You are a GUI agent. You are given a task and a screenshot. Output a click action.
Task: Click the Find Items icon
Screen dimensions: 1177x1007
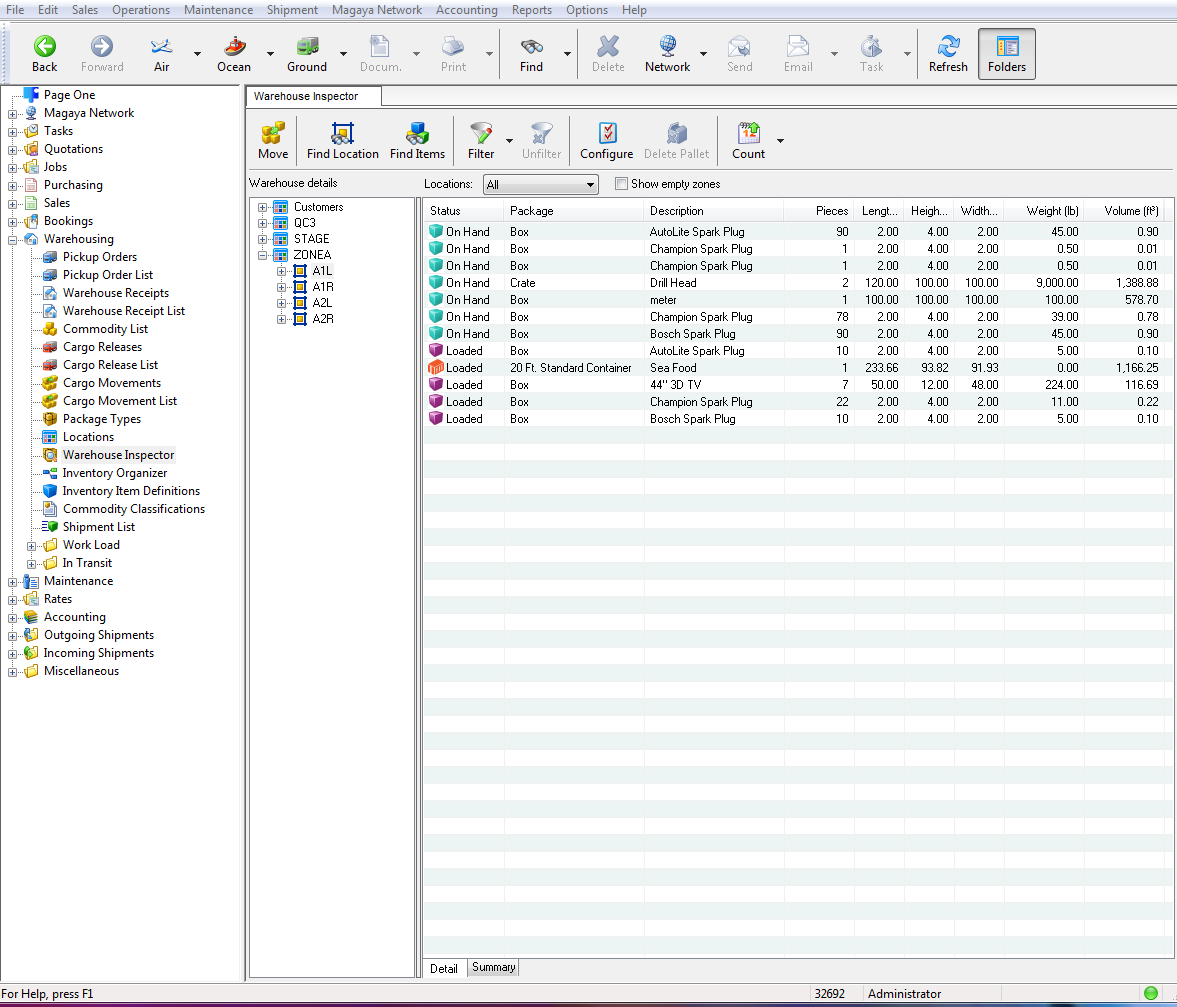pyautogui.click(x=417, y=140)
